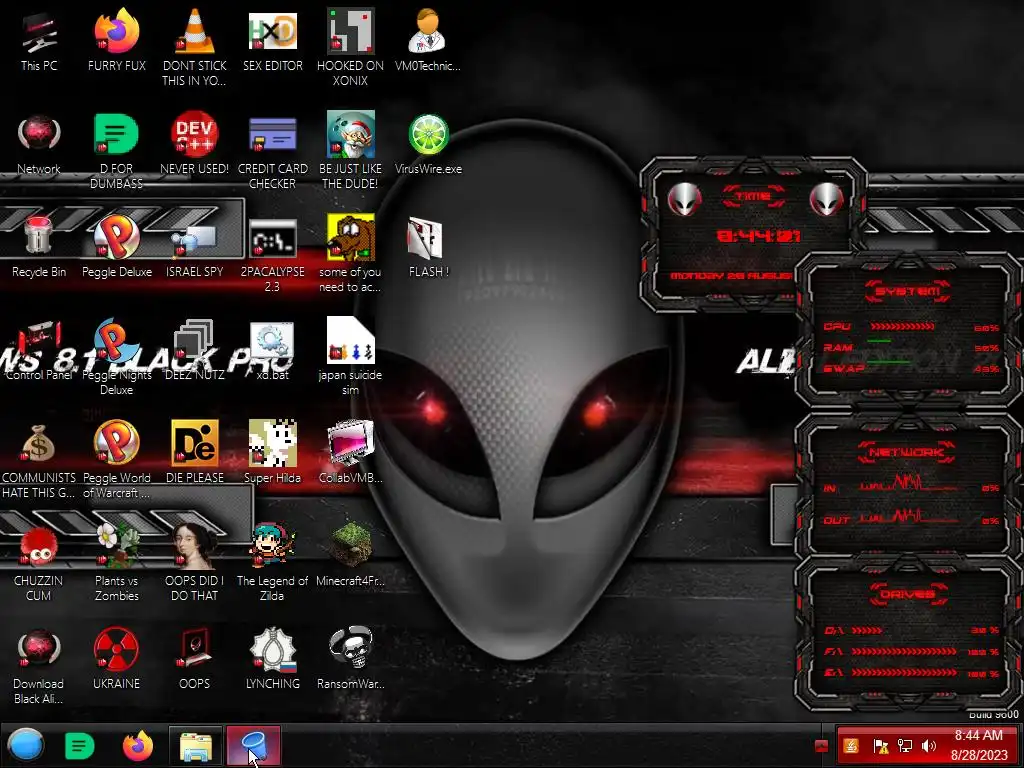Image resolution: width=1024 pixels, height=768 pixels.
Task: Click the small red tray notification icon
Action: pyautogui.click(x=822, y=746)
